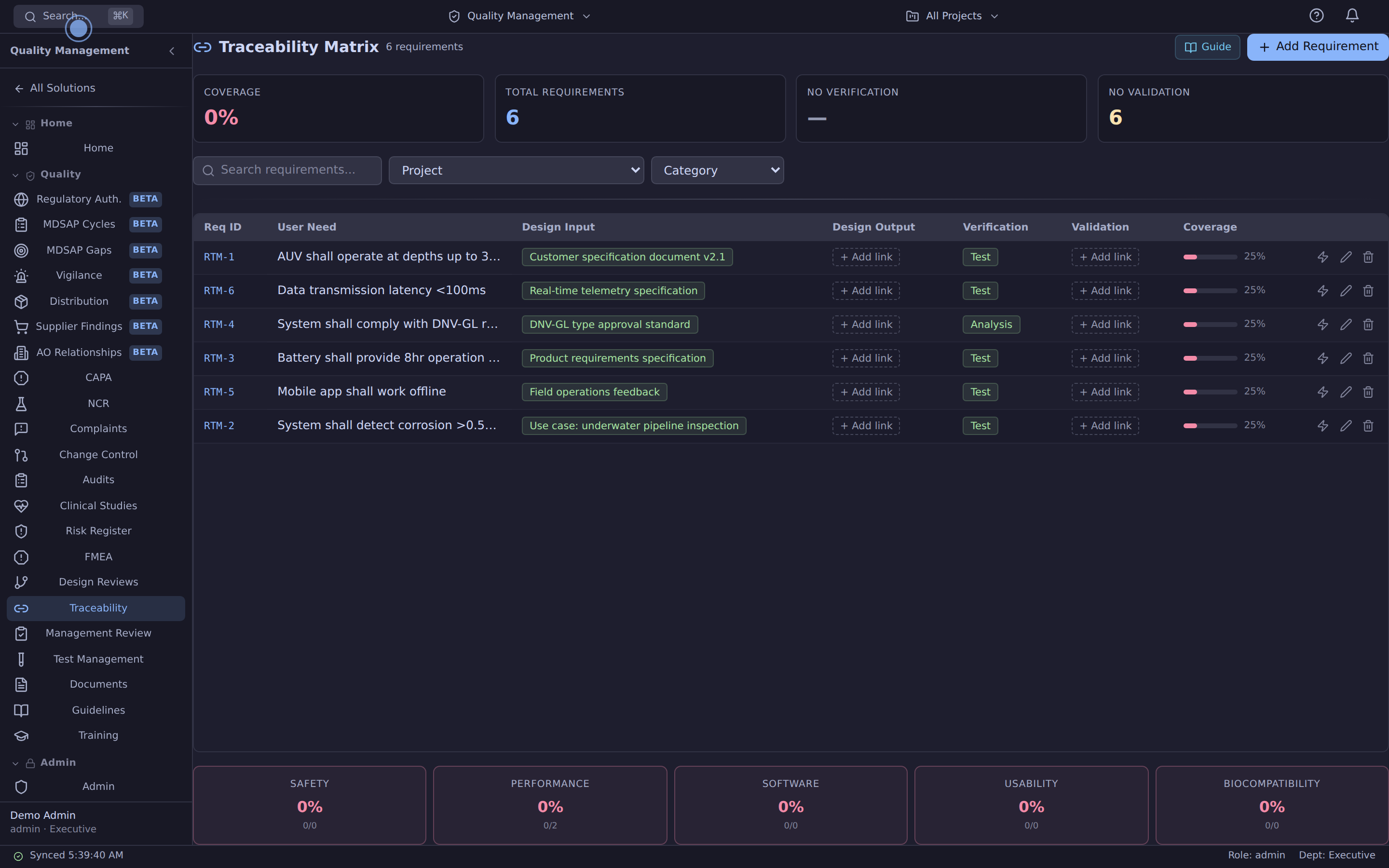Collapse the Quality Management sidebar arrow
This screenshot has height=868, width=1389.
[x=172, y=51]
